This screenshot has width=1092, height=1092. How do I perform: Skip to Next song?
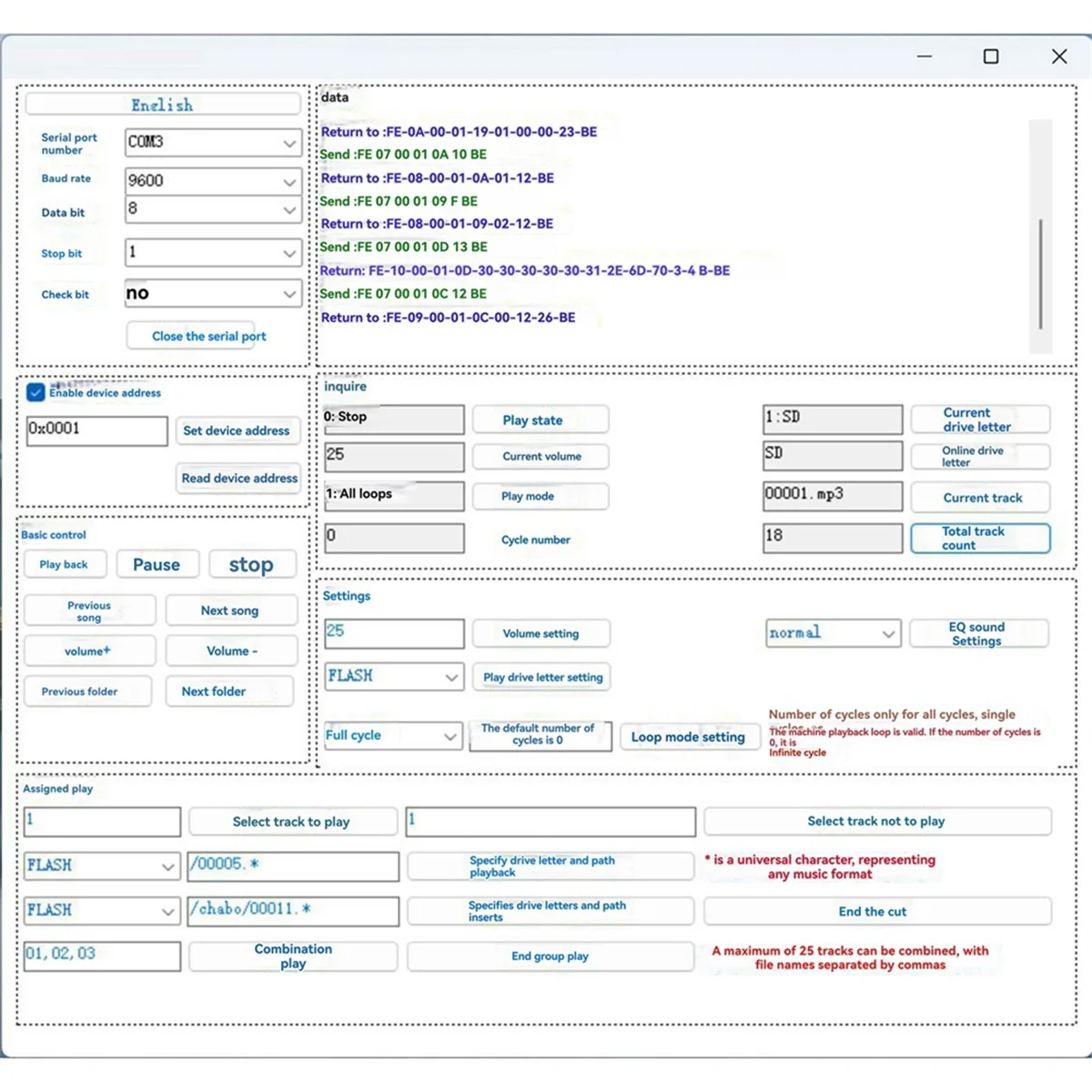(x=230, y=611)
